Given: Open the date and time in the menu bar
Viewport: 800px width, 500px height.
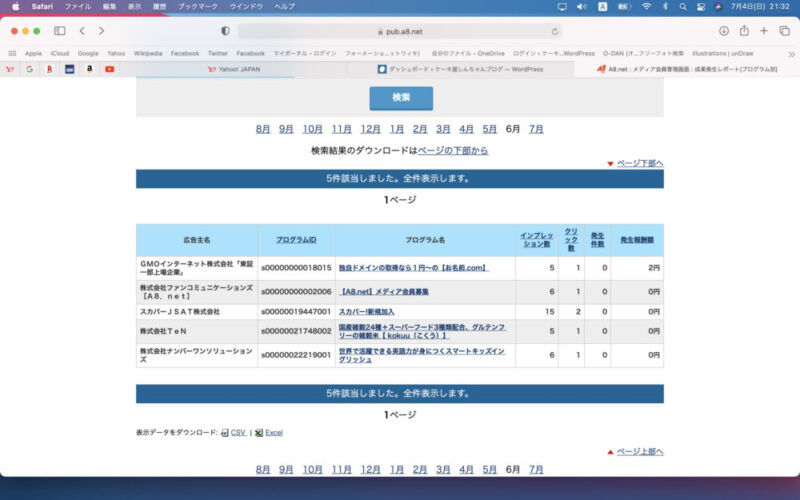Looking at the screenshot, I should pos(760,7).
